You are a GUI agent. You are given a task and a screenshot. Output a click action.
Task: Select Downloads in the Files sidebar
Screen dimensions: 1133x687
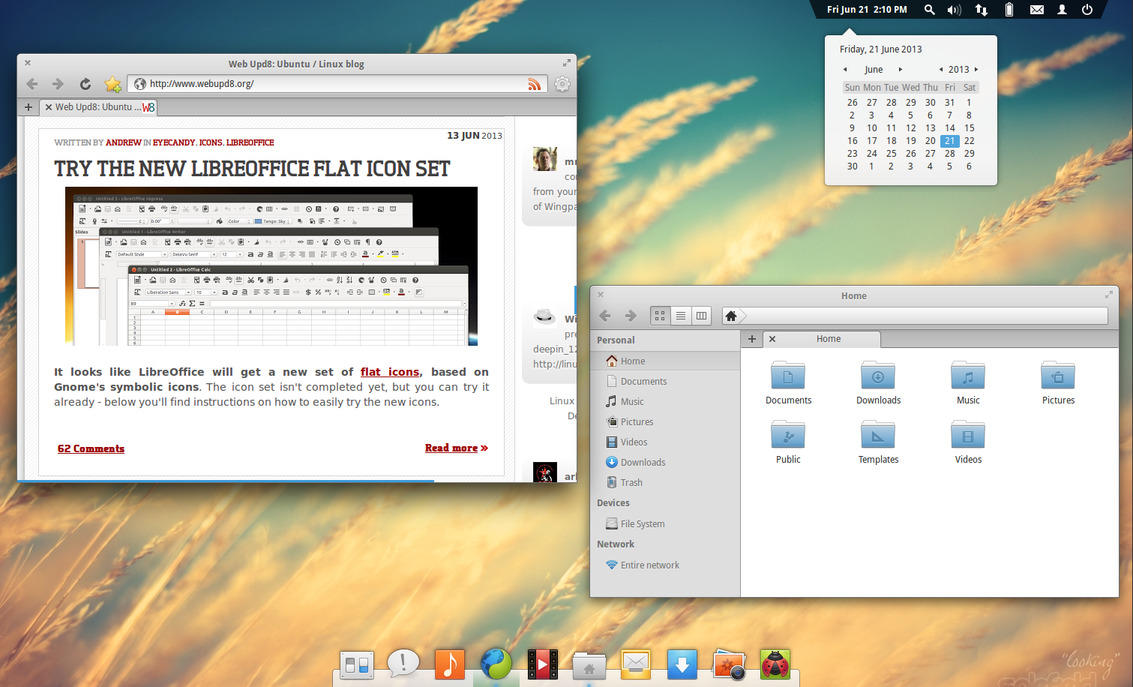665,462
